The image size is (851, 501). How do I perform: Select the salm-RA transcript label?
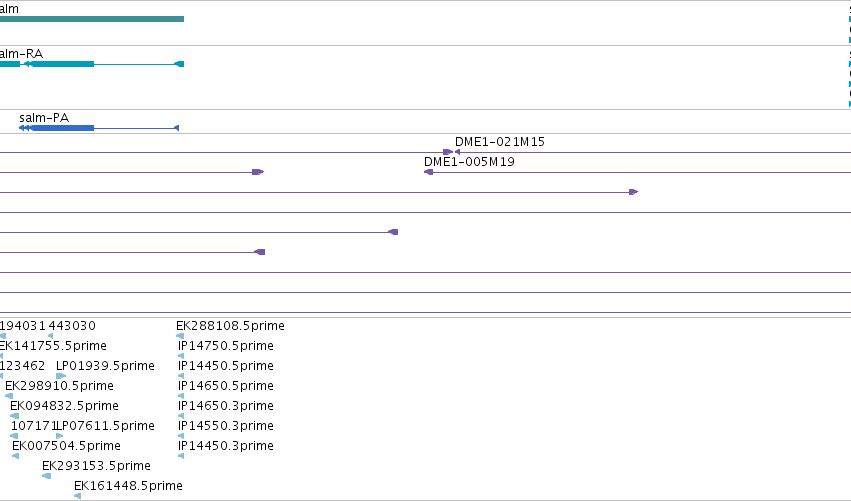coord(21,53)
